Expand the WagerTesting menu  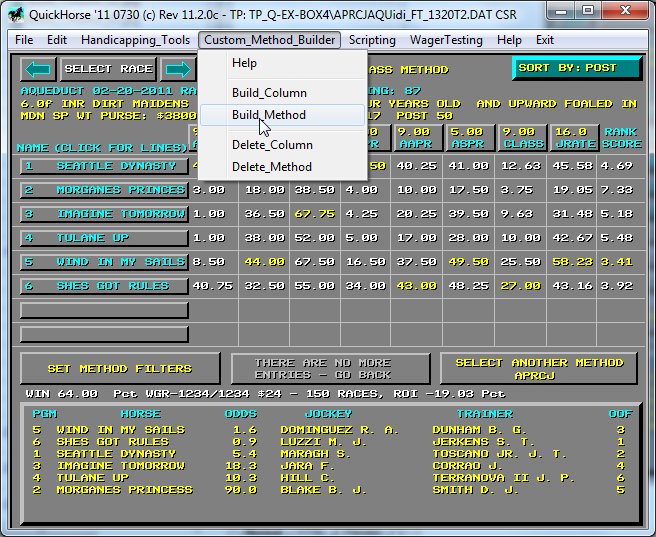point(446,40)
